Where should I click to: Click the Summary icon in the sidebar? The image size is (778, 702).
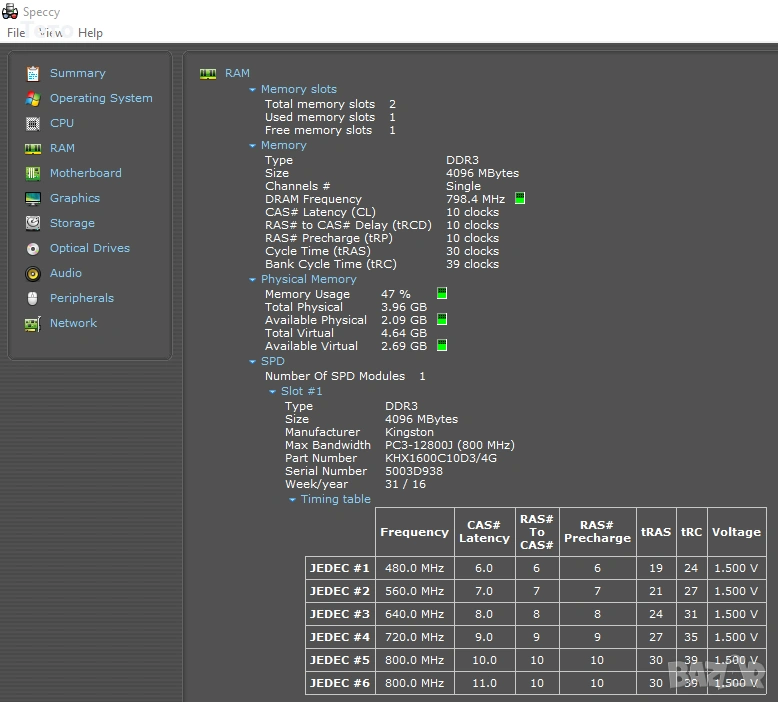tap(33, 73)
